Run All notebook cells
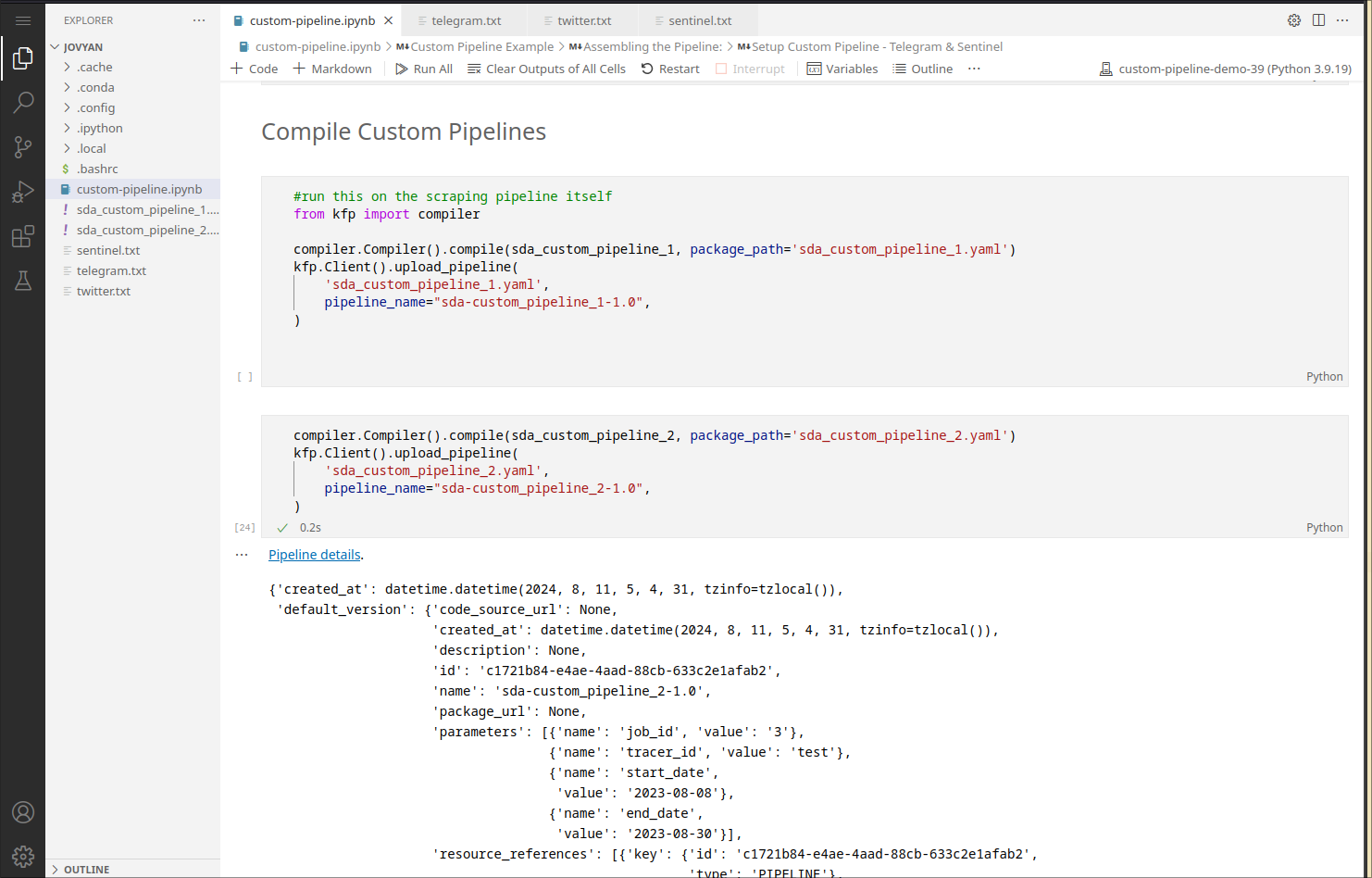This screenshot has height=878, width=1372. pyautogui.click(x=424, y=69)
